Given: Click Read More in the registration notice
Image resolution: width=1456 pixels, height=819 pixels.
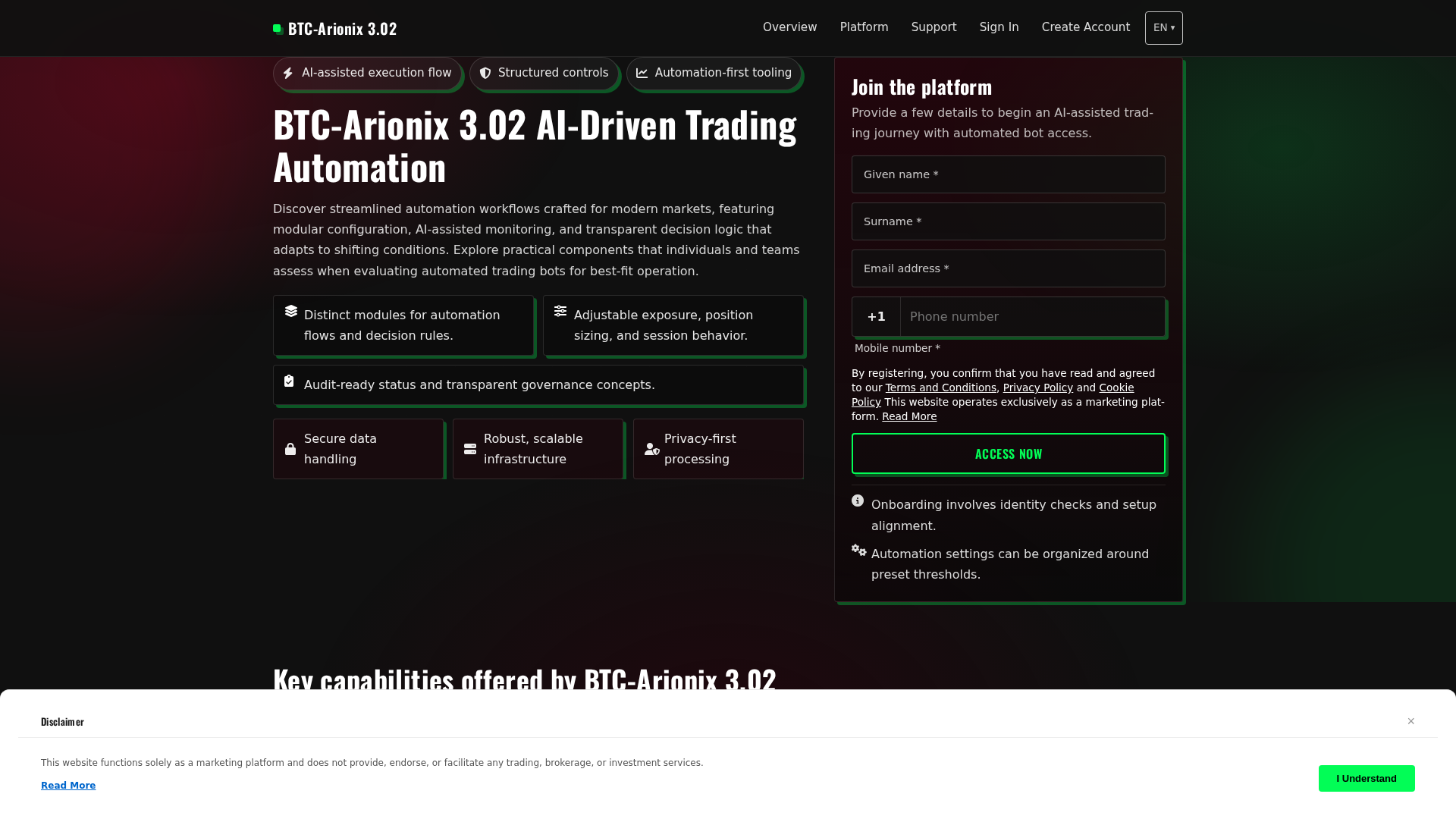Looking at the screenshot, I should pos(909,416).
